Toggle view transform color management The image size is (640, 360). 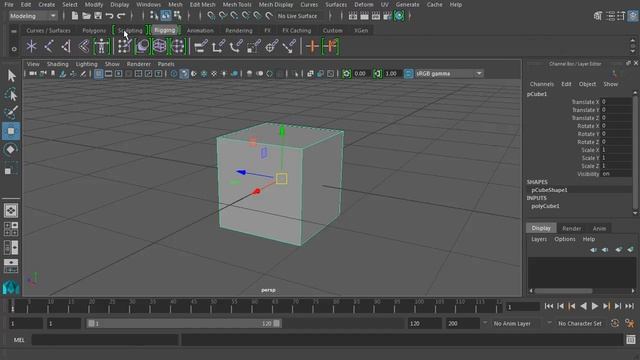pos(408,73)
